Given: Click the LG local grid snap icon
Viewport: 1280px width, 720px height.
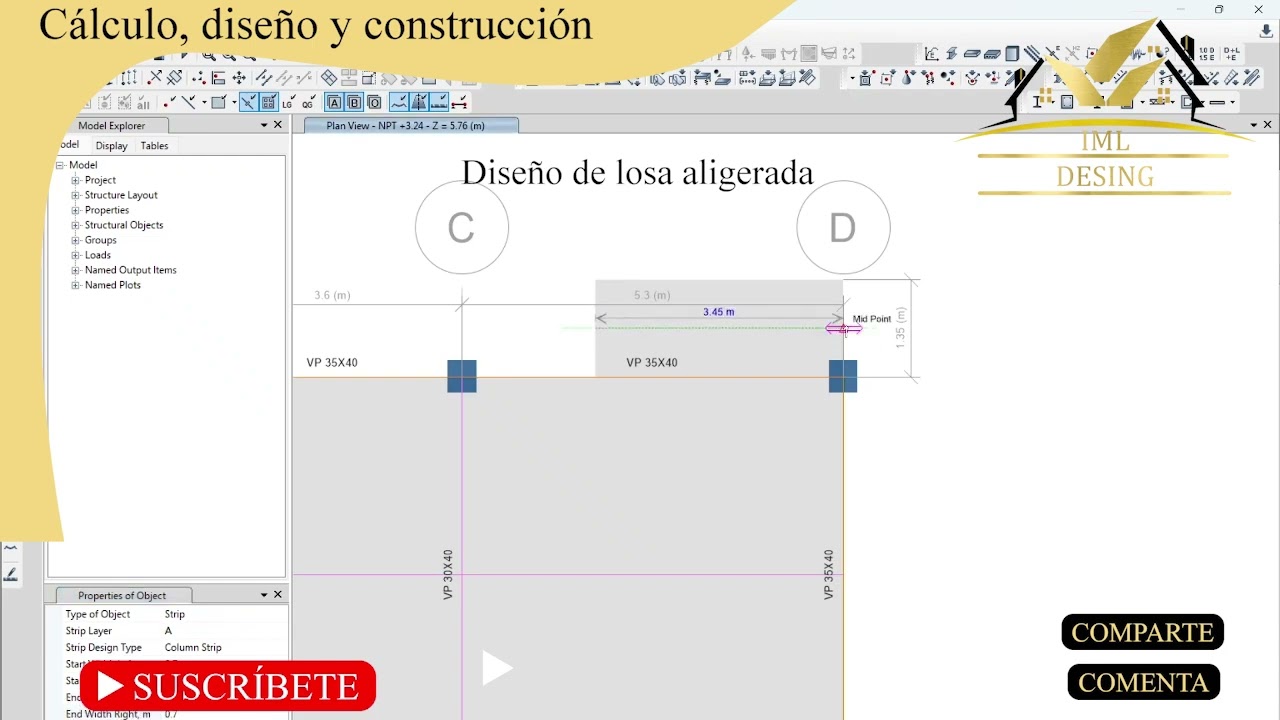Looking at the screenshot, I should click(287, 103).
